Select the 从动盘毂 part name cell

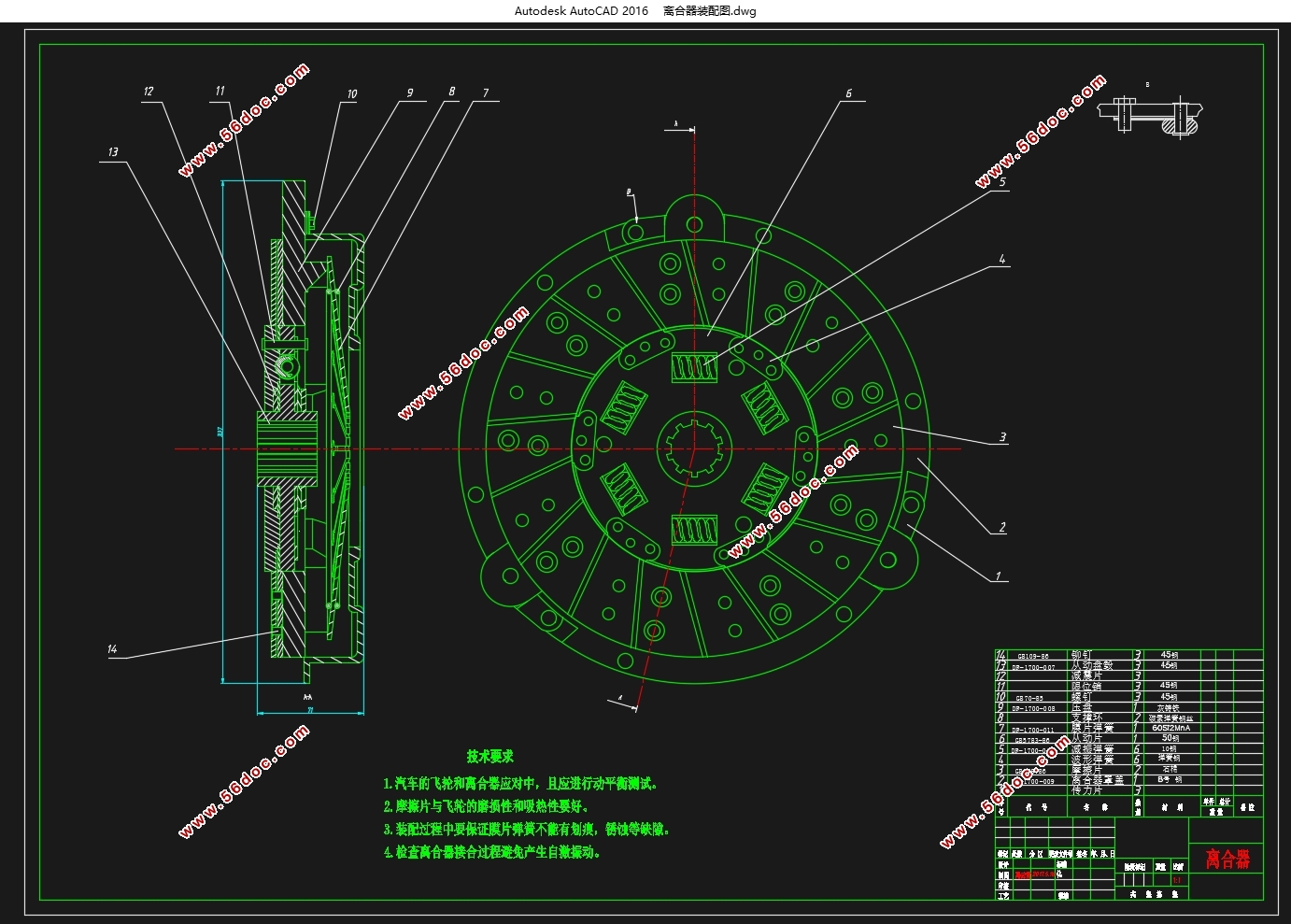[x=1092, y=665]
